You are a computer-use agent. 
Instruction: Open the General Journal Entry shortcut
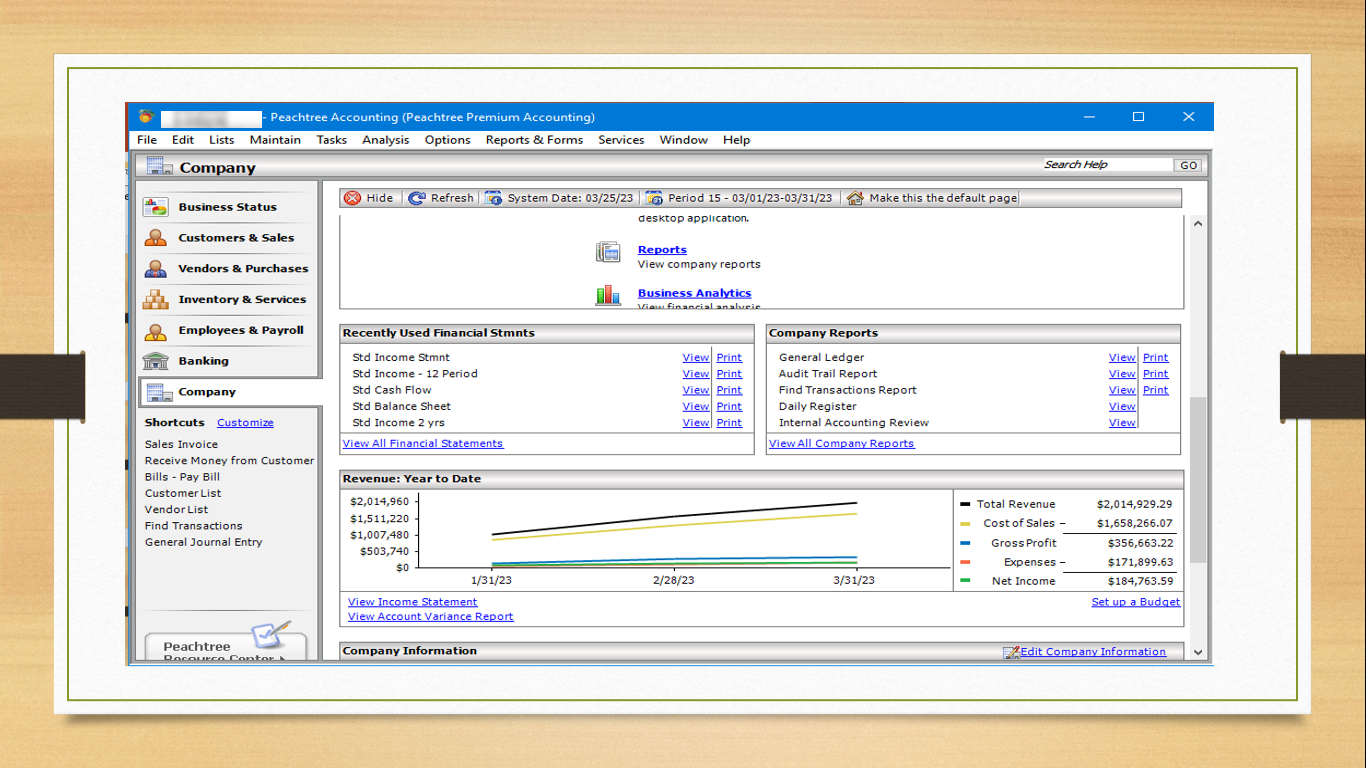pos(204,542)
